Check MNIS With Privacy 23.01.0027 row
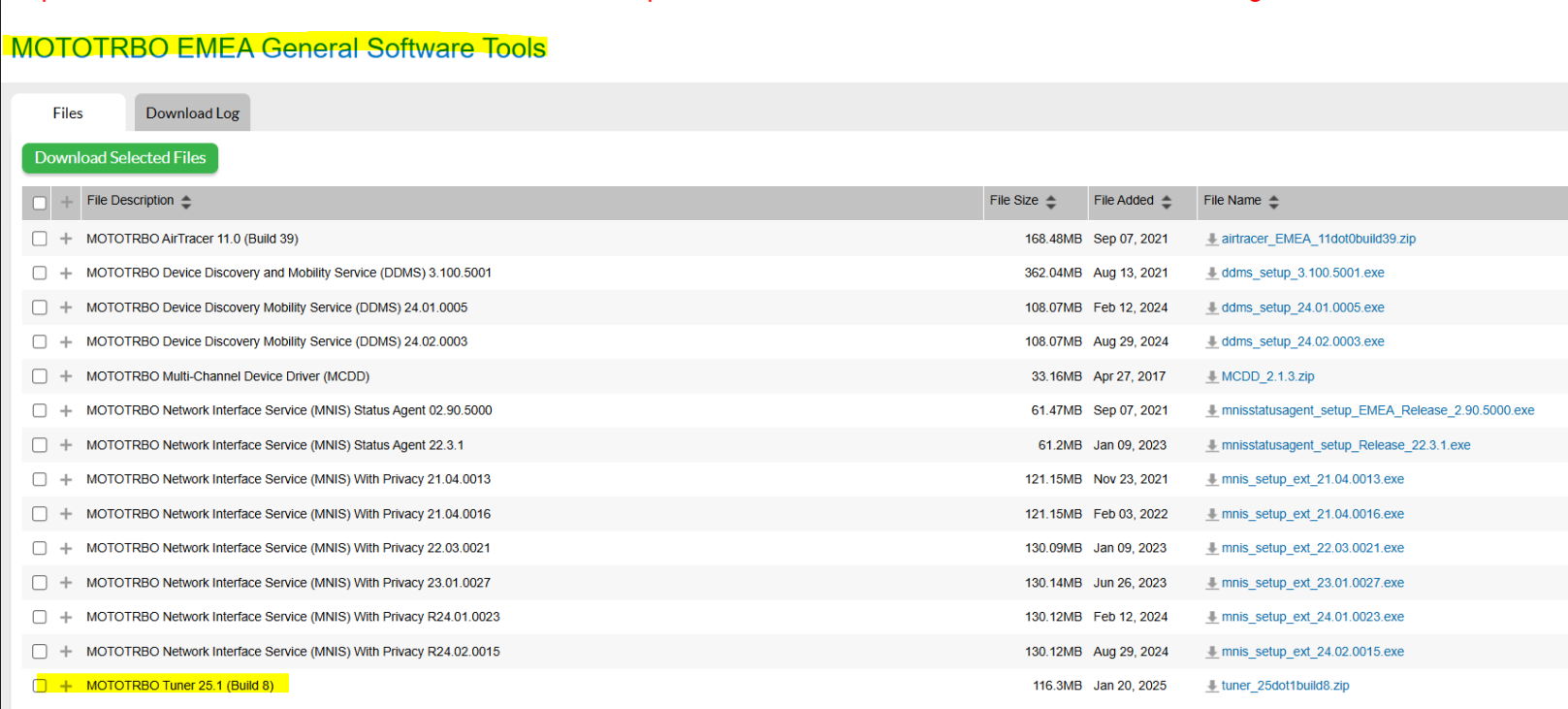This screenshot has height=709, width=1568. pos(40,583)
